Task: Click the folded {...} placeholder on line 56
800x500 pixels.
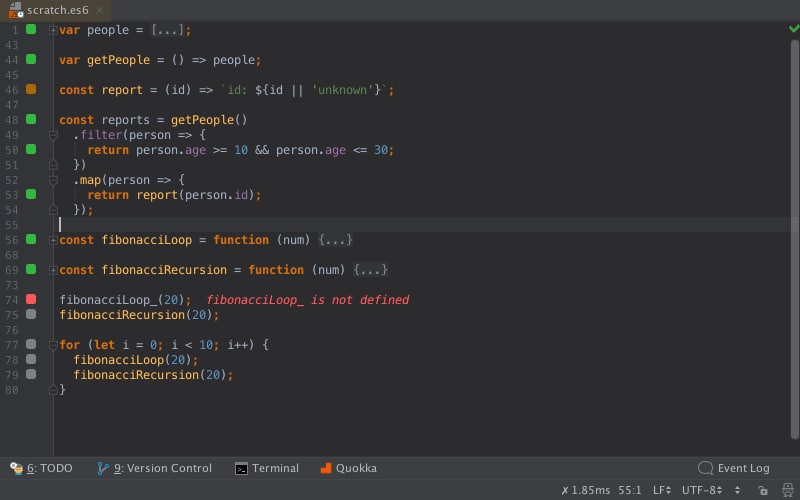Action: tap(335, 240)
